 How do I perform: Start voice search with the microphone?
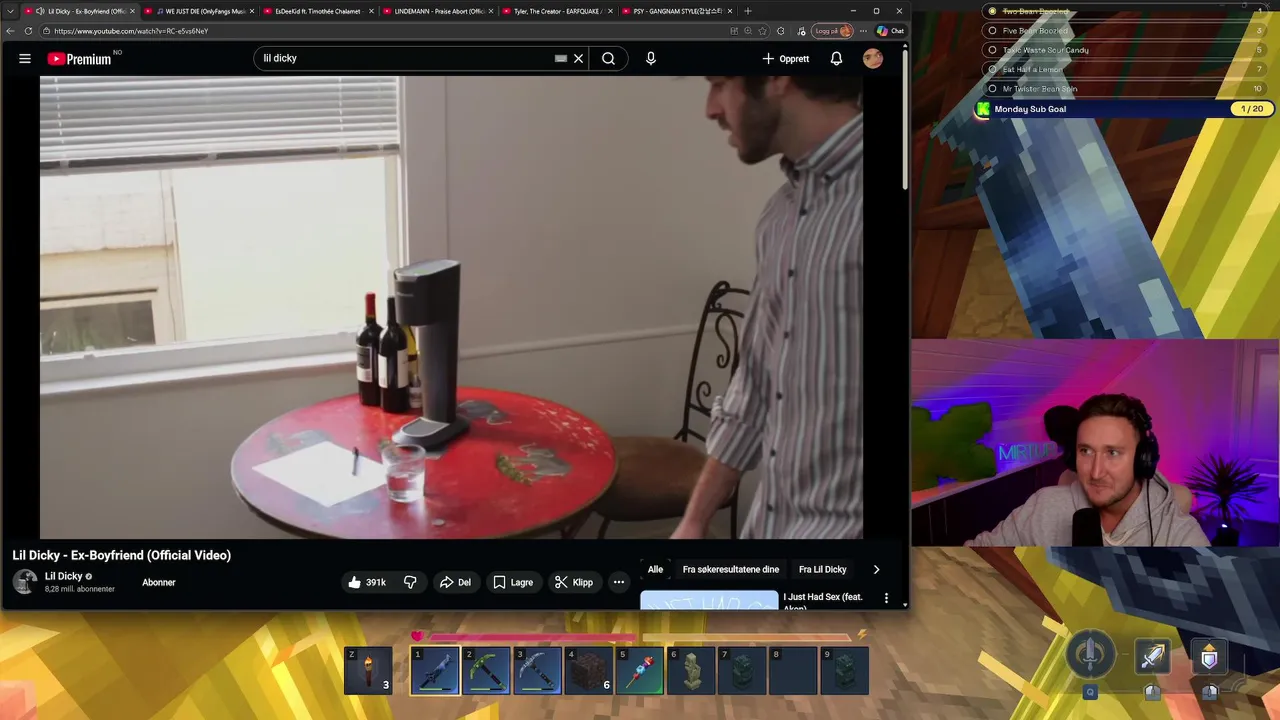651,59
